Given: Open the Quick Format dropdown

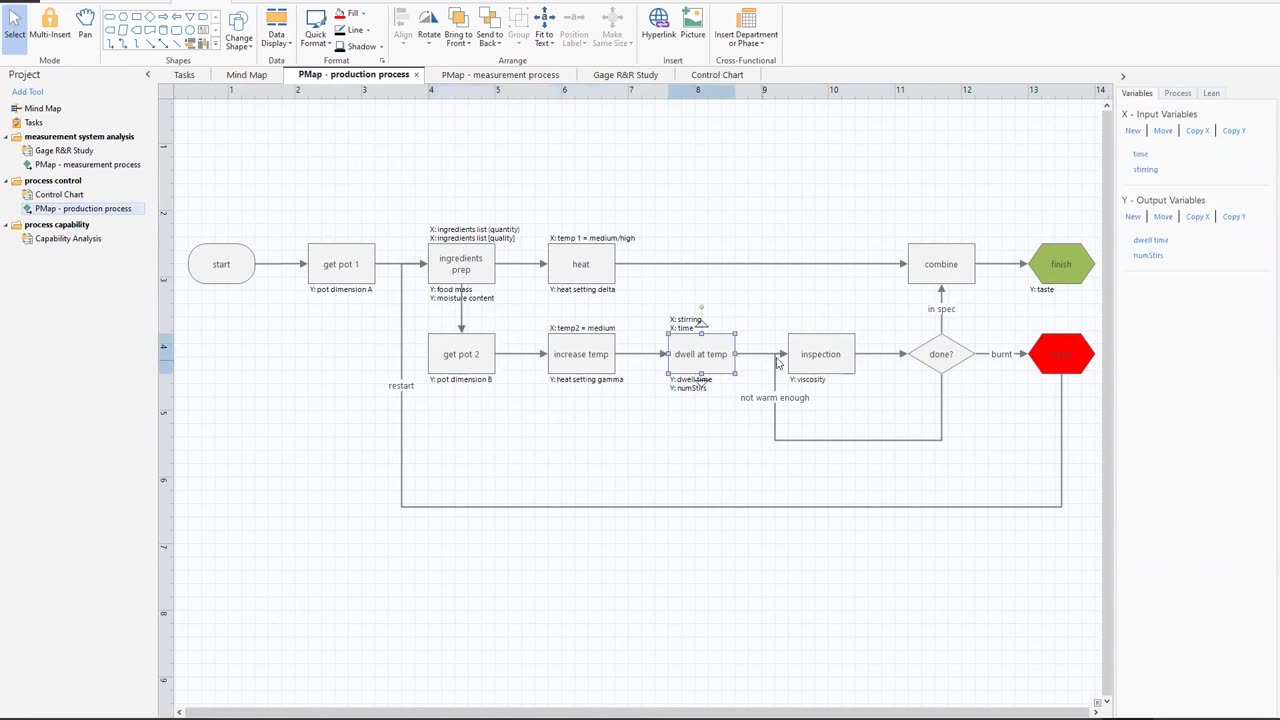Looking at the screenshot, I should (315, 28).
